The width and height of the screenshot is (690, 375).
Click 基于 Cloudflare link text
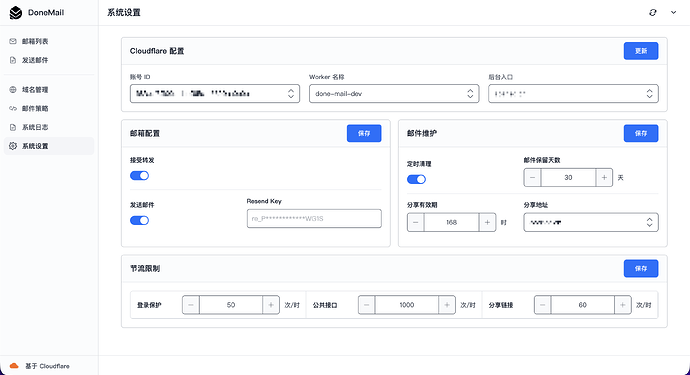click(47, 366)
